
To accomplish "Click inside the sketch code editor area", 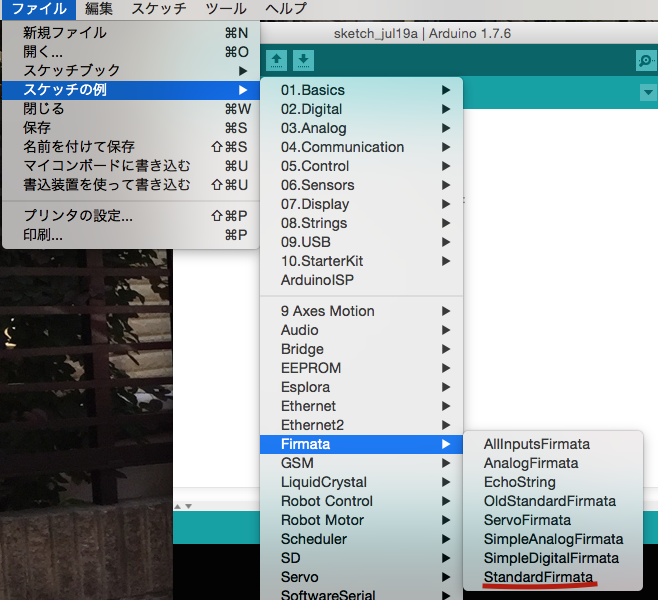I will point(560,269).
